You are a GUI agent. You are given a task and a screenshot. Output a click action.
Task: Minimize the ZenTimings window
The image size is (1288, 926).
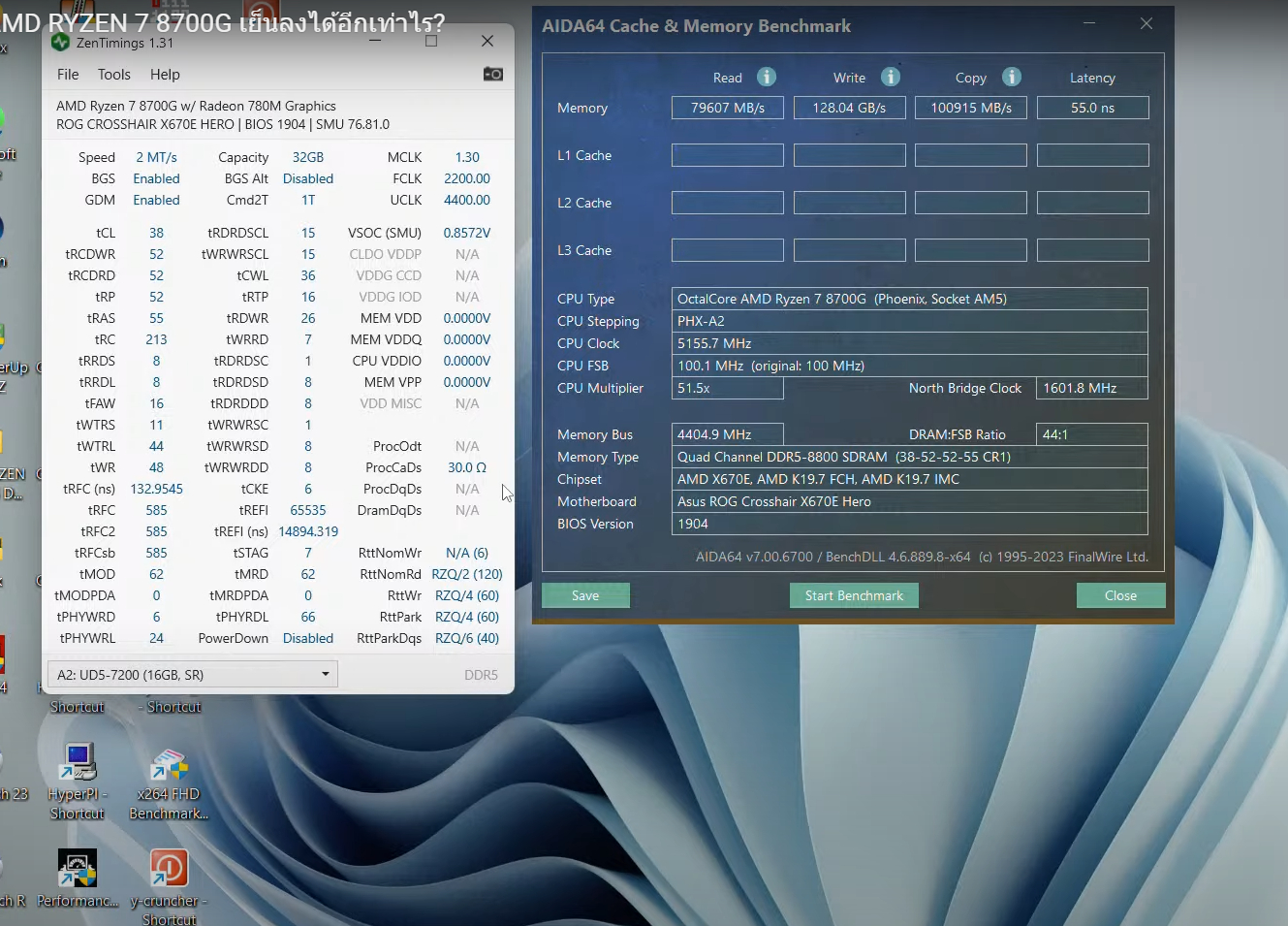click(375, 41)
